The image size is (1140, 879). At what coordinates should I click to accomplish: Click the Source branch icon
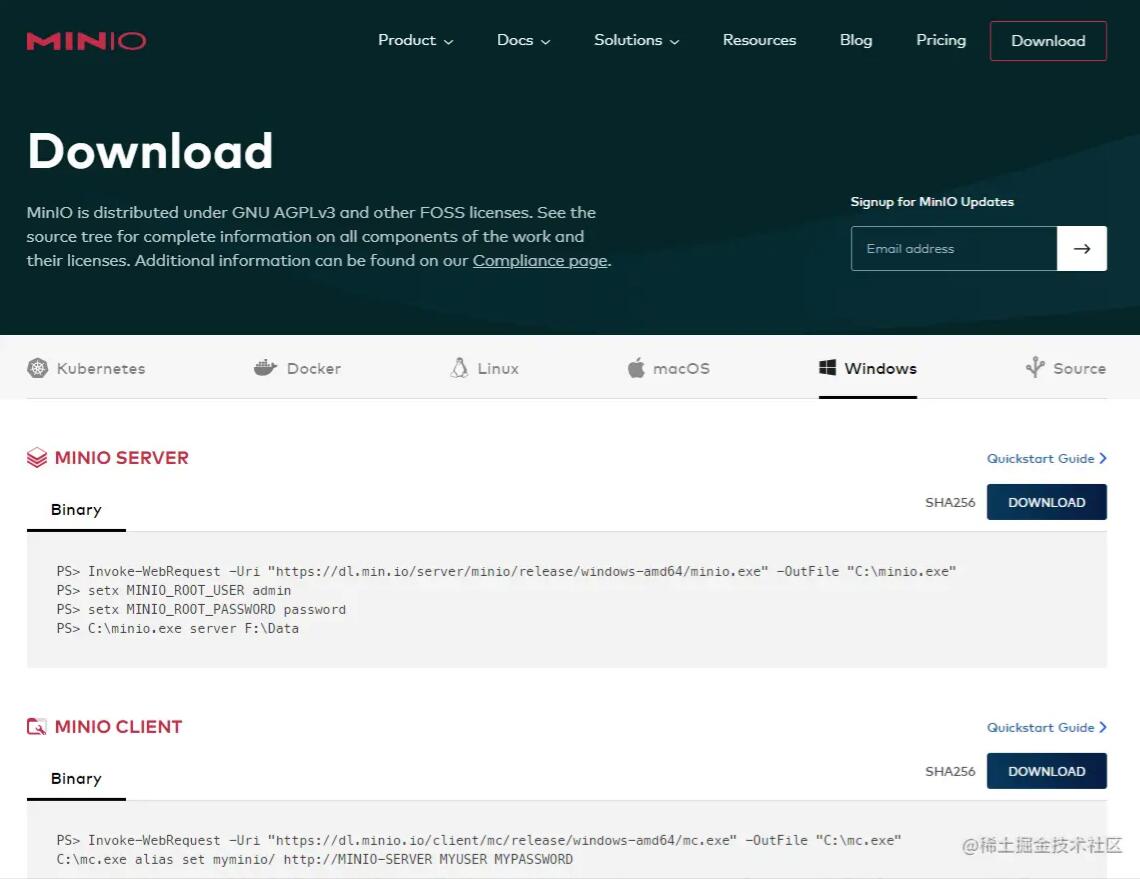(x=1035, y=367)
